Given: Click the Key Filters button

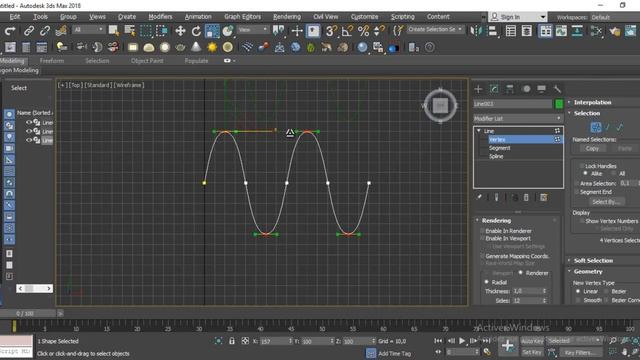Looking at the screenshot, I should click(x=580, y=352).
